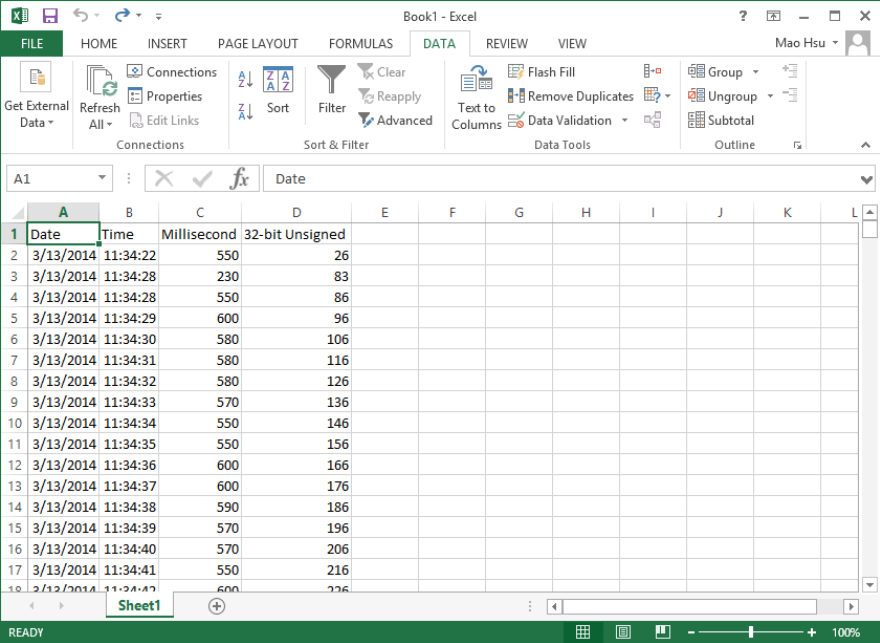
Task: Open Group dropdown arrow
Action: point(755,72)
